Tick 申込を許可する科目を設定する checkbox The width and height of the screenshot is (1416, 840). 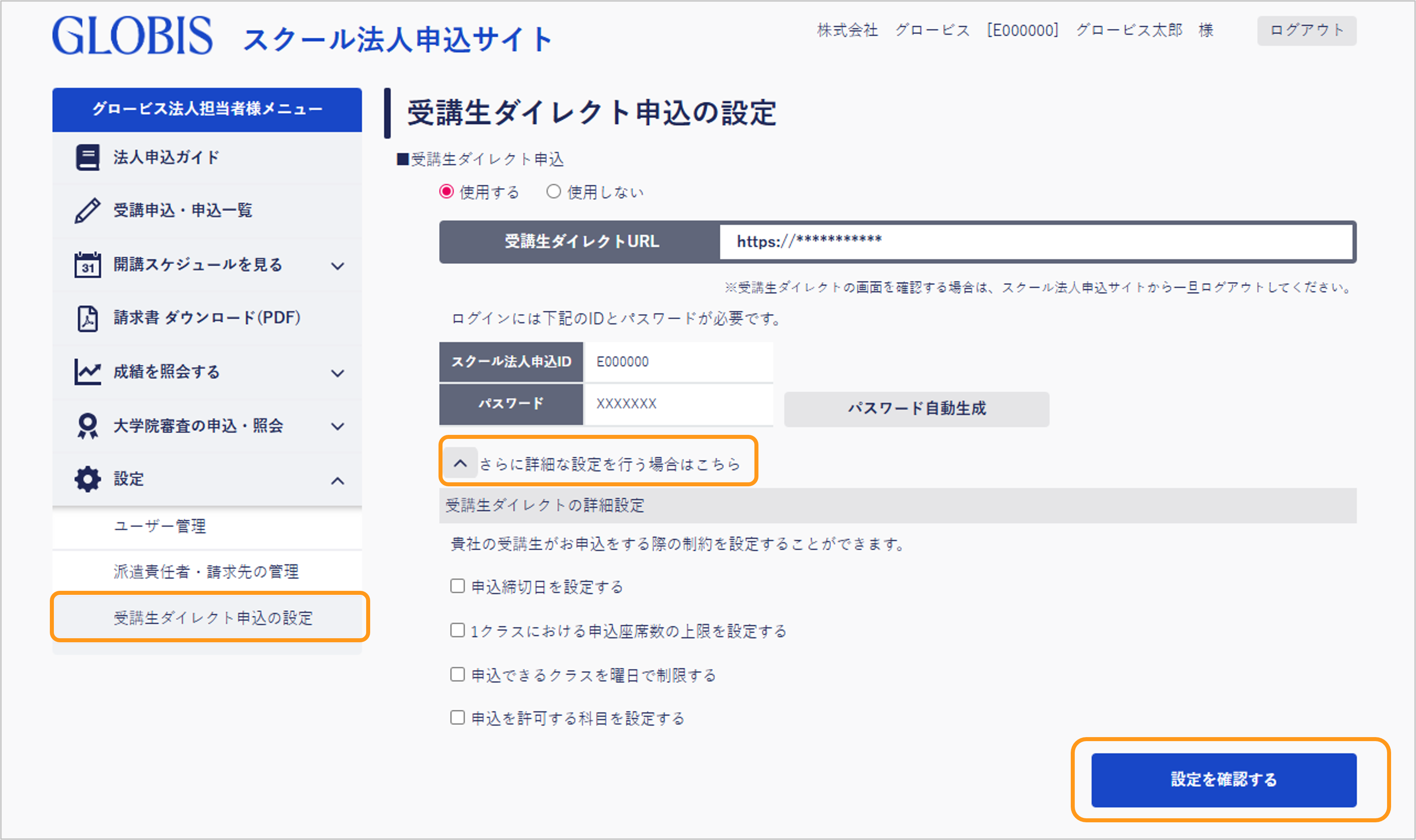[x=457, y=718]
